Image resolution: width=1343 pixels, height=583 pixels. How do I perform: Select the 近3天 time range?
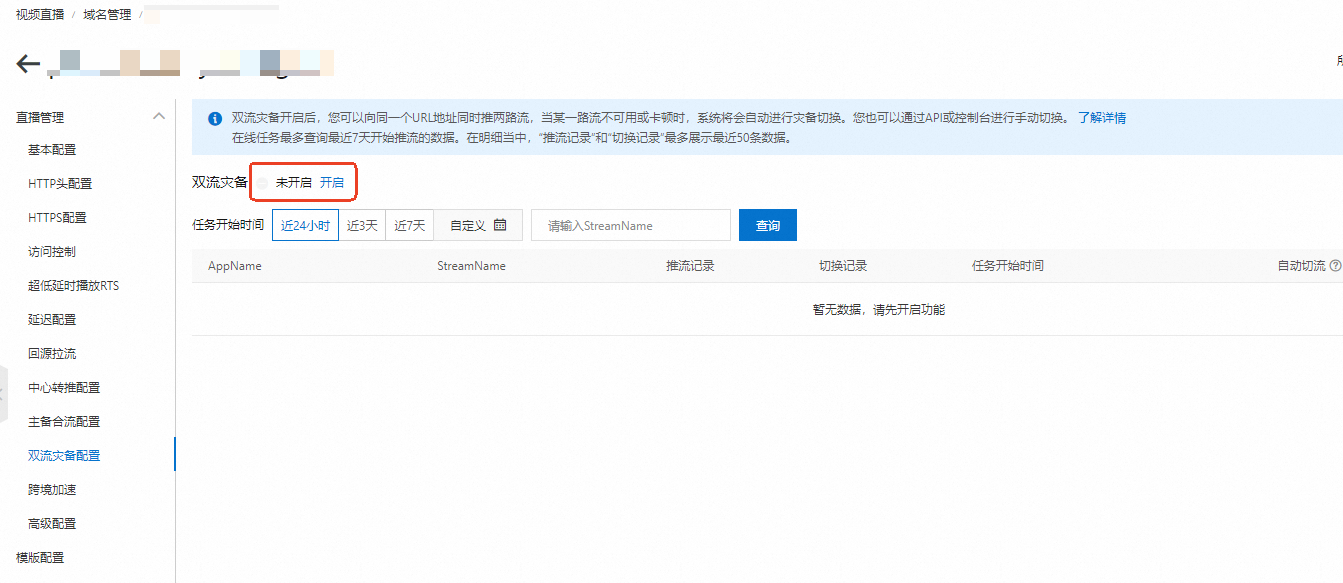click(x=362, y=225)
